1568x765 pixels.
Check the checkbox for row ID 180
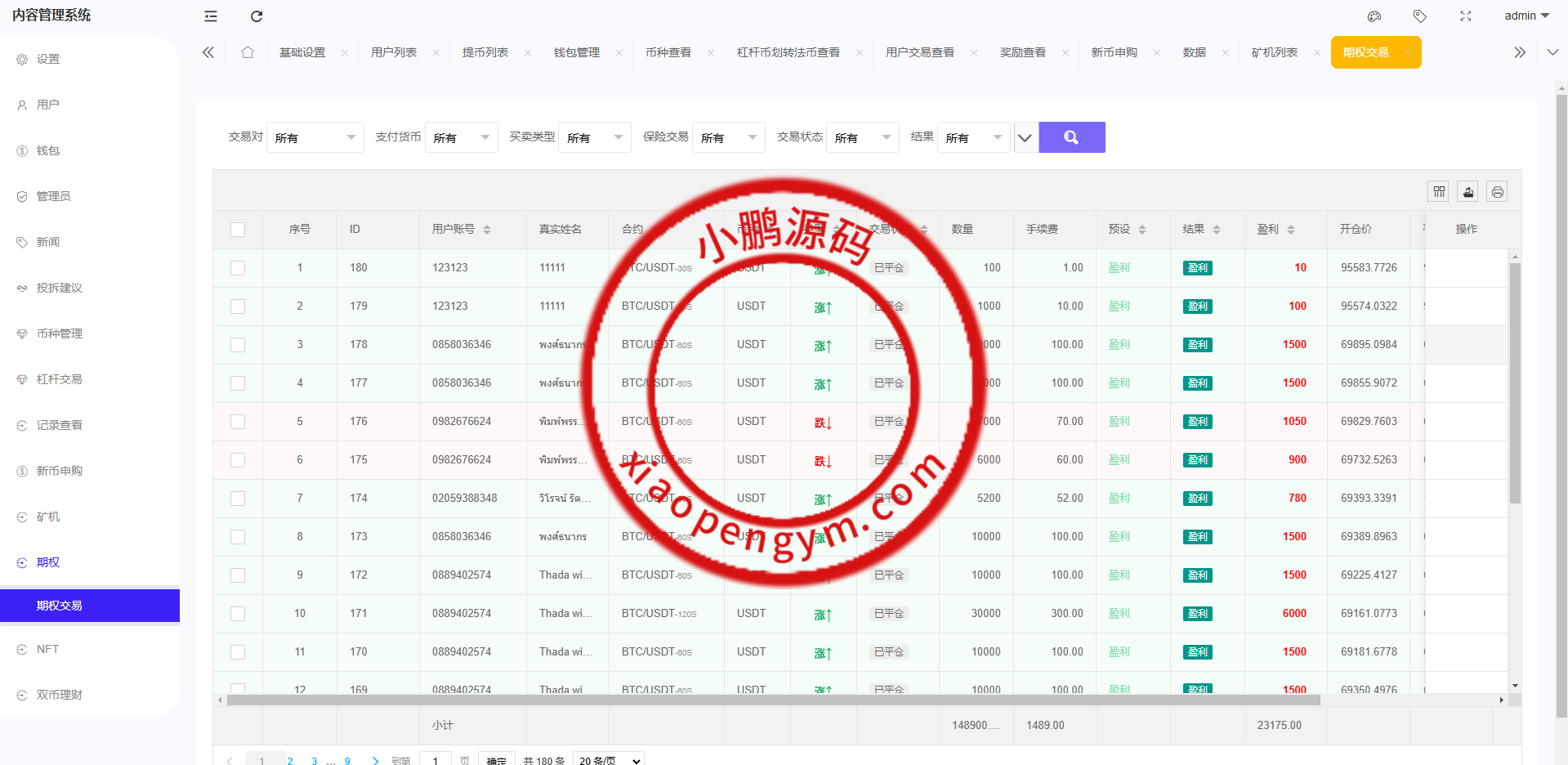coord(238,268)
